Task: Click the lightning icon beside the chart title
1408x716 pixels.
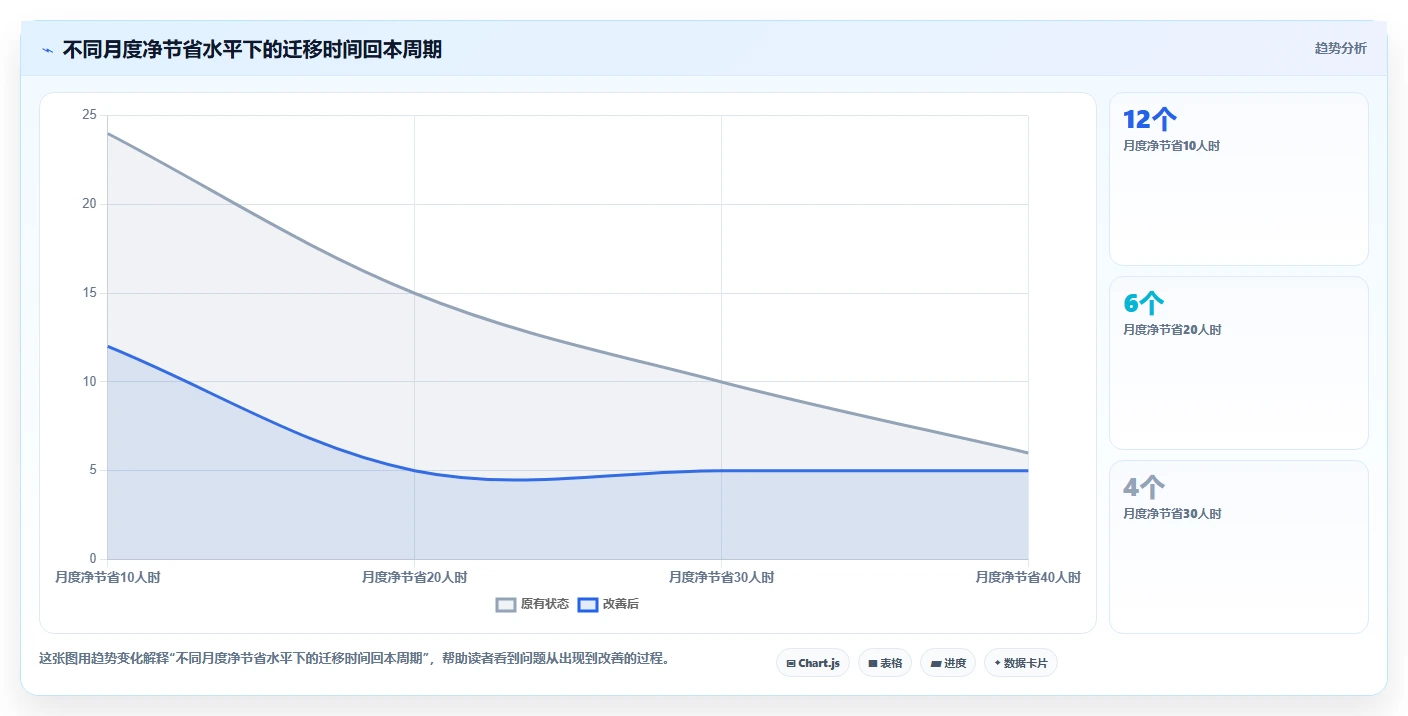Action: coord(48,49)
